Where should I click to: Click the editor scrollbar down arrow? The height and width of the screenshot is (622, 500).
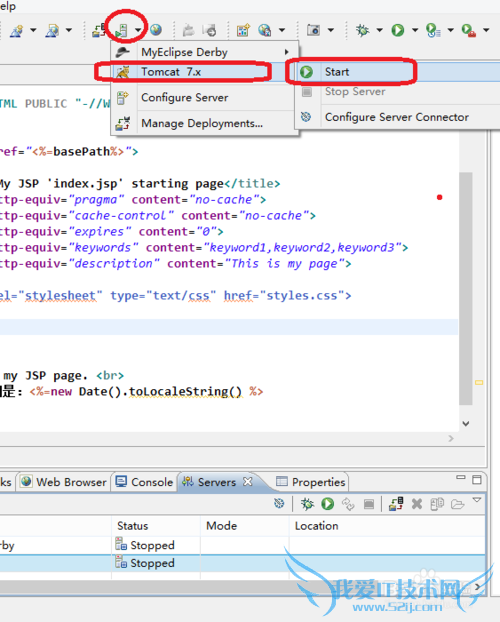tap(466, 424)
